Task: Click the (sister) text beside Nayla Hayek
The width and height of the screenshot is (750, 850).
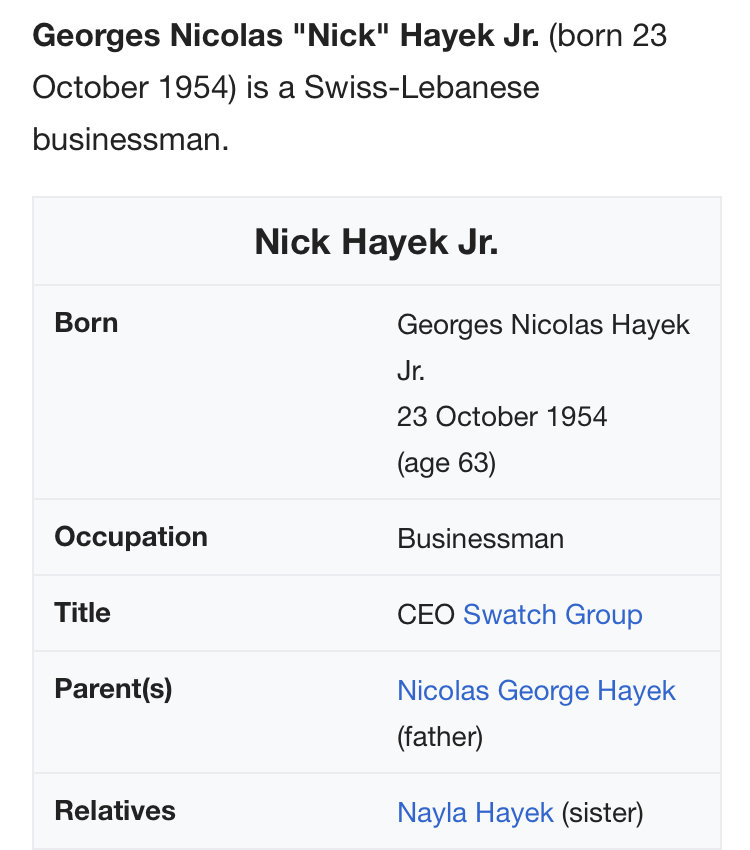Action: [603, 813]
